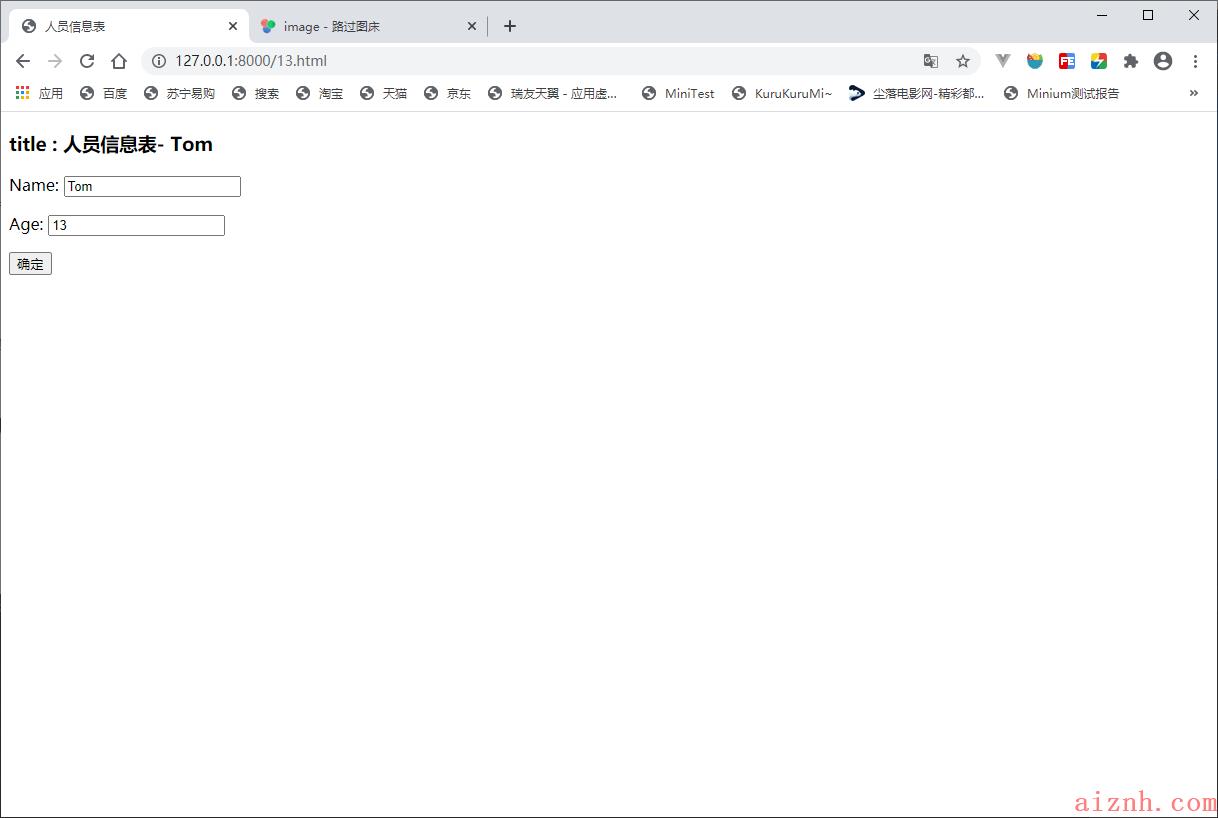Close the image - 路过图床 tab

click(472, 26)
